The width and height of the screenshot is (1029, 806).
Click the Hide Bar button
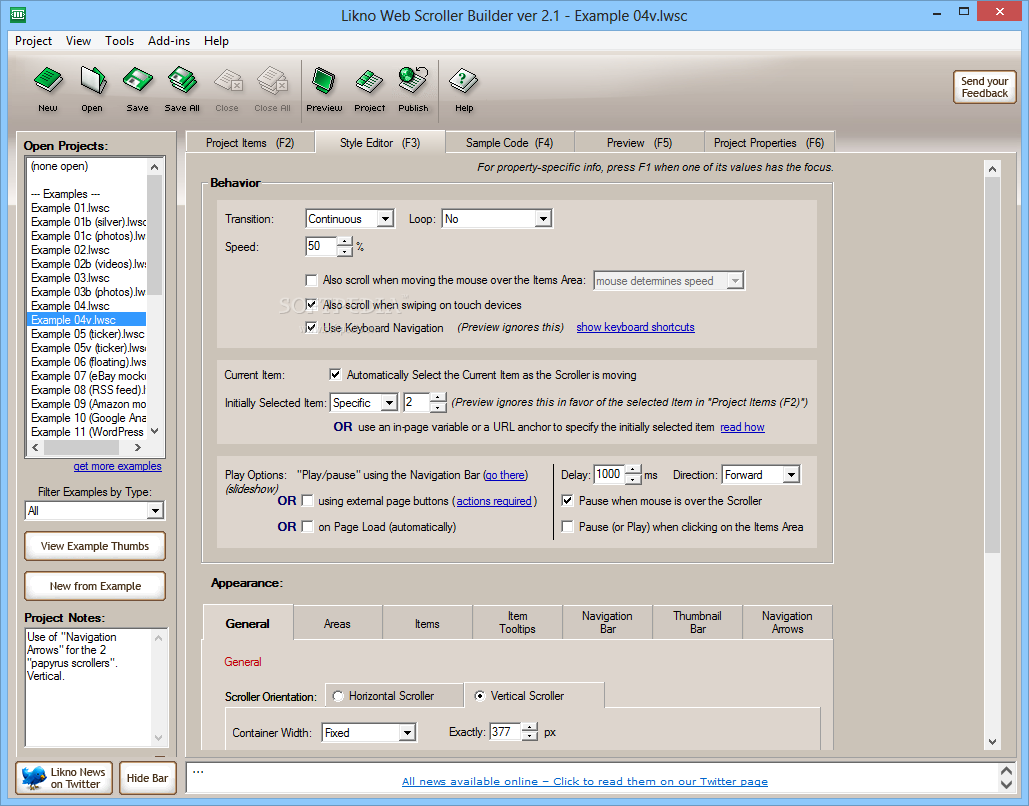148,778
